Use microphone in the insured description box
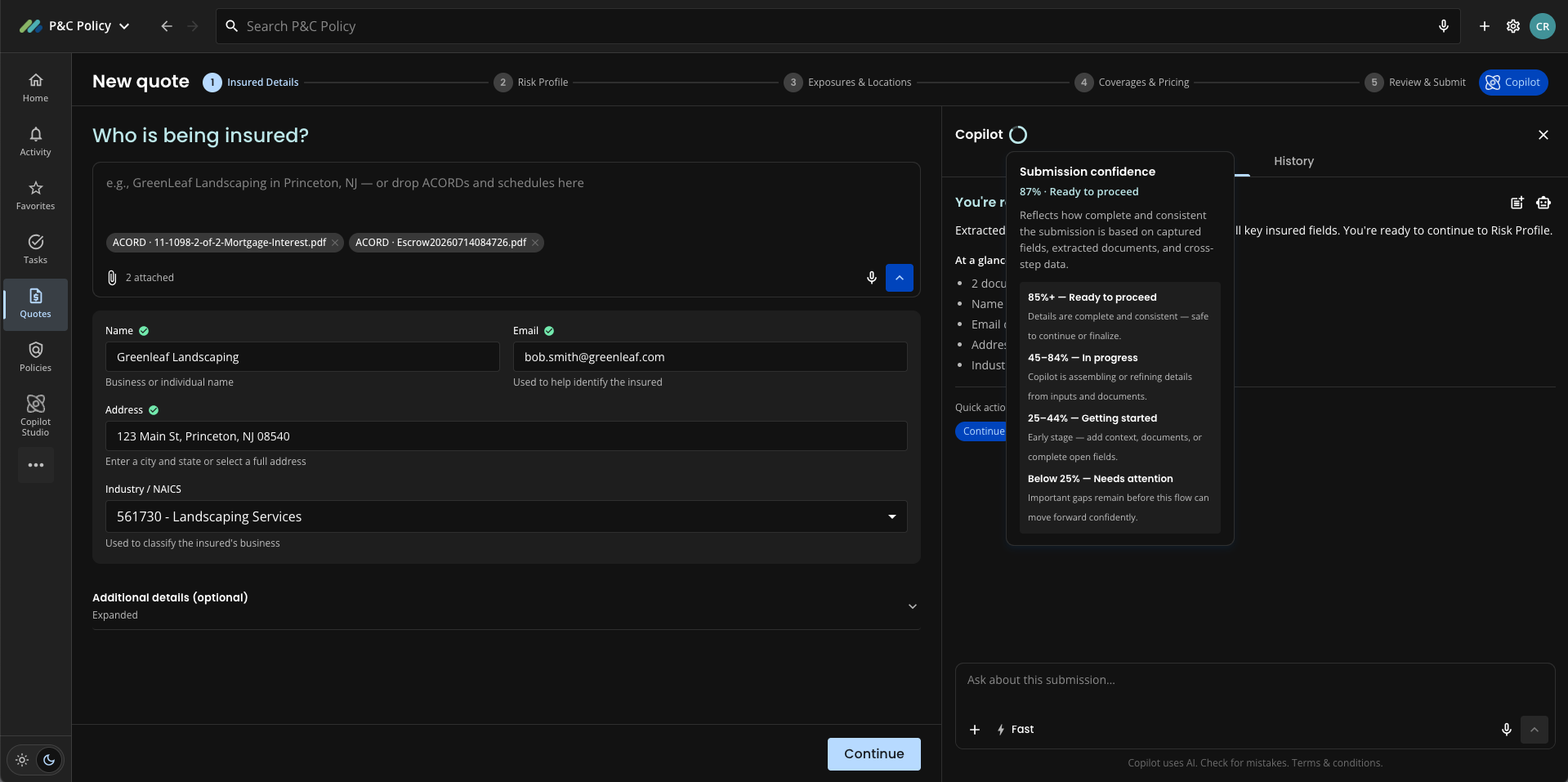Viewport: 1568px width, 782px height. 872,278
